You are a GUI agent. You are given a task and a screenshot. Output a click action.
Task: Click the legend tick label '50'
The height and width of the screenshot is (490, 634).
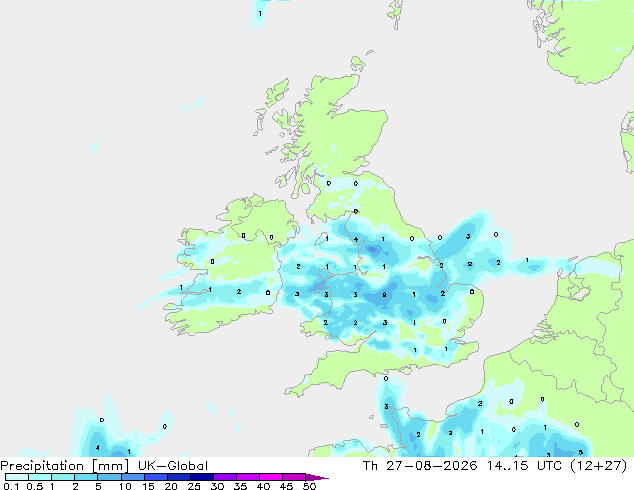click(309, 486)
